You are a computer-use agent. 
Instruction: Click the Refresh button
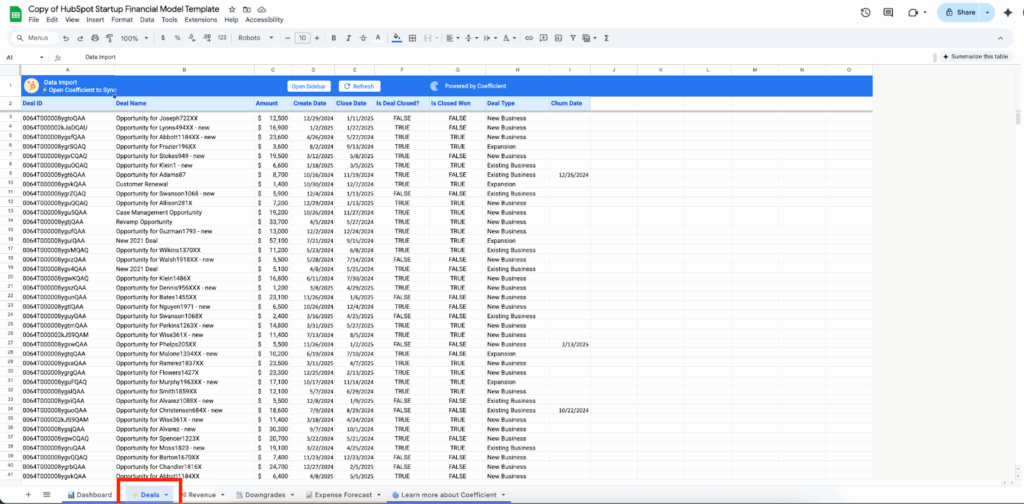(x=359, y=86)
